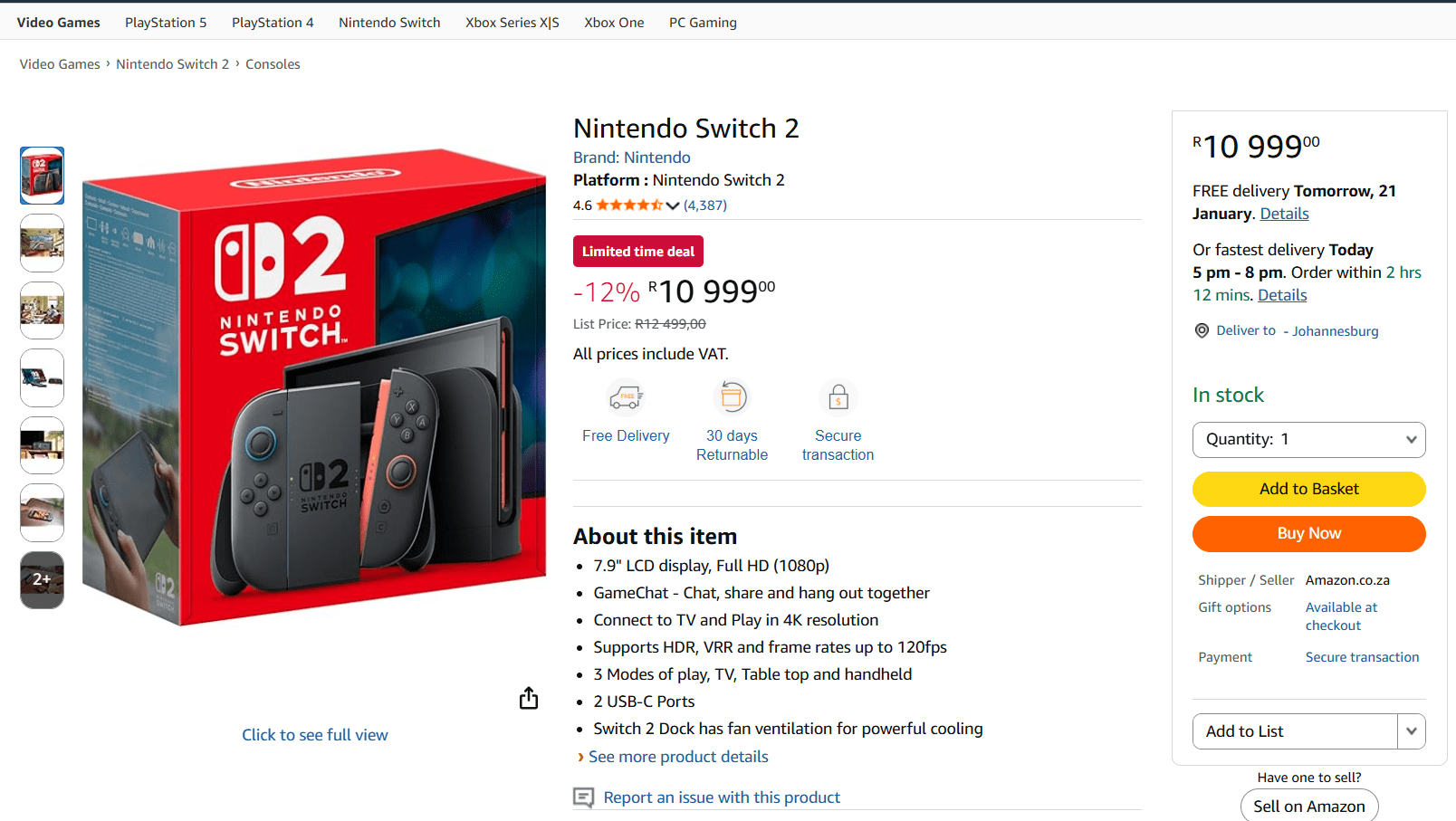Open the ratings breakdown dropdown arrow
Viewport: 1456px width, 821px height.
pyautogui.click(x=673, y=205)
